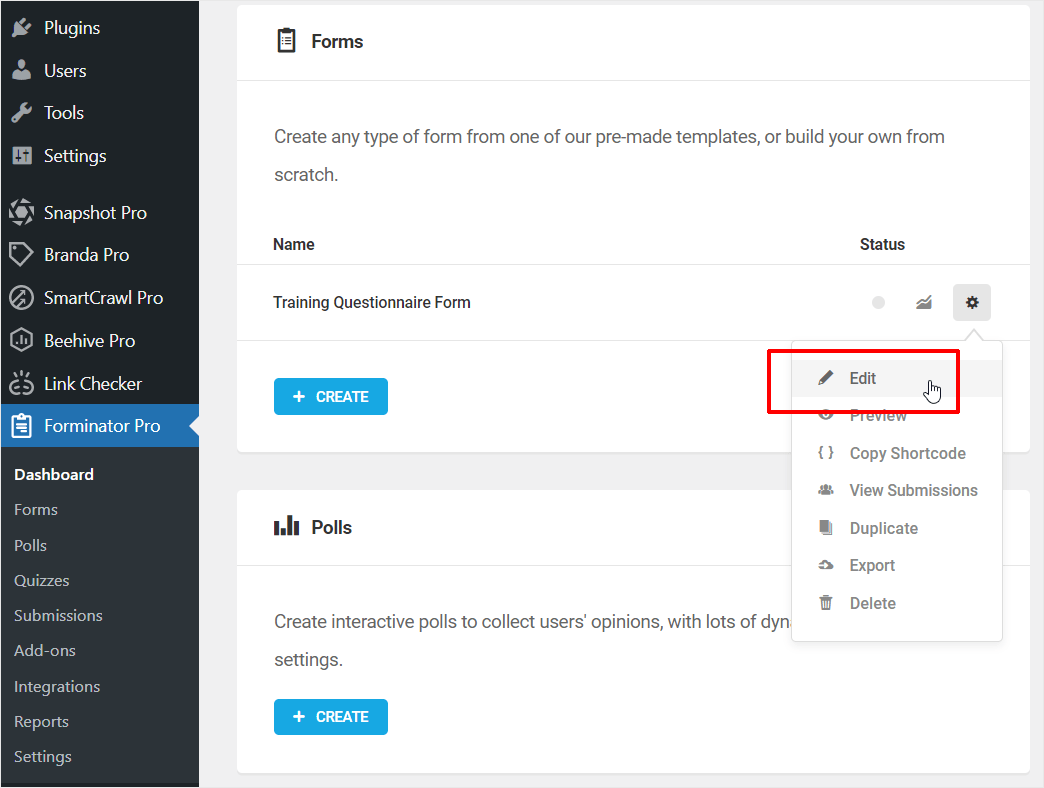Create a new poll with CREATE button
1044x788 pixels.
point(331,717)
